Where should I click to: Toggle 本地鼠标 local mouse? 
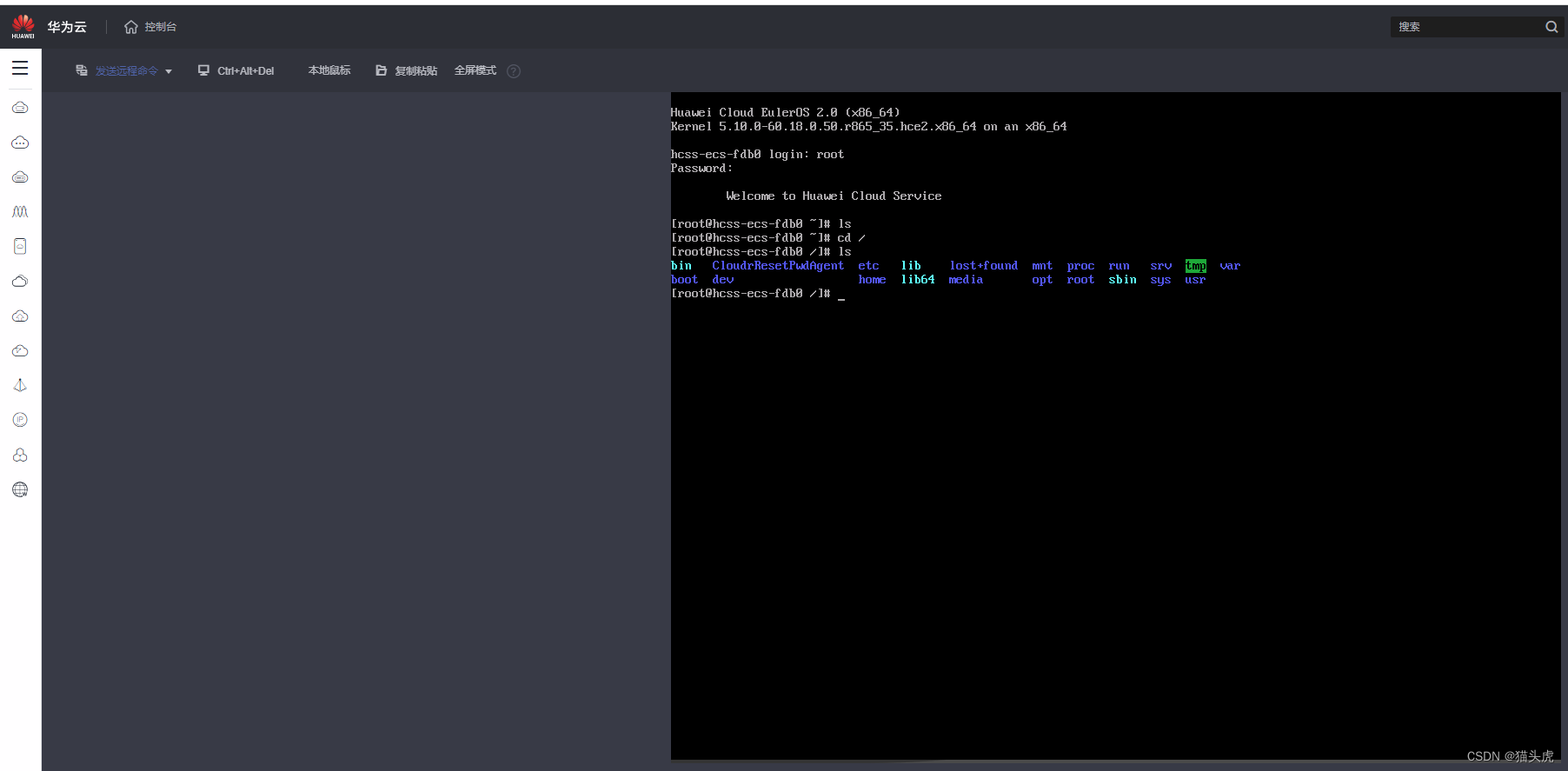point(329,70)
